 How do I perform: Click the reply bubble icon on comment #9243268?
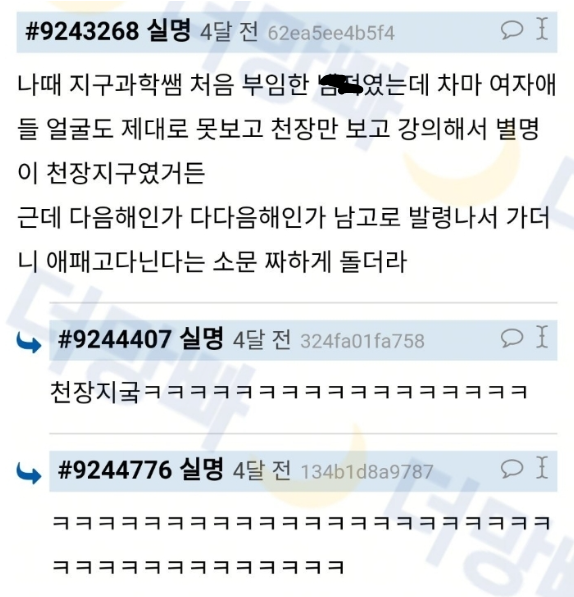click(512, 30)
